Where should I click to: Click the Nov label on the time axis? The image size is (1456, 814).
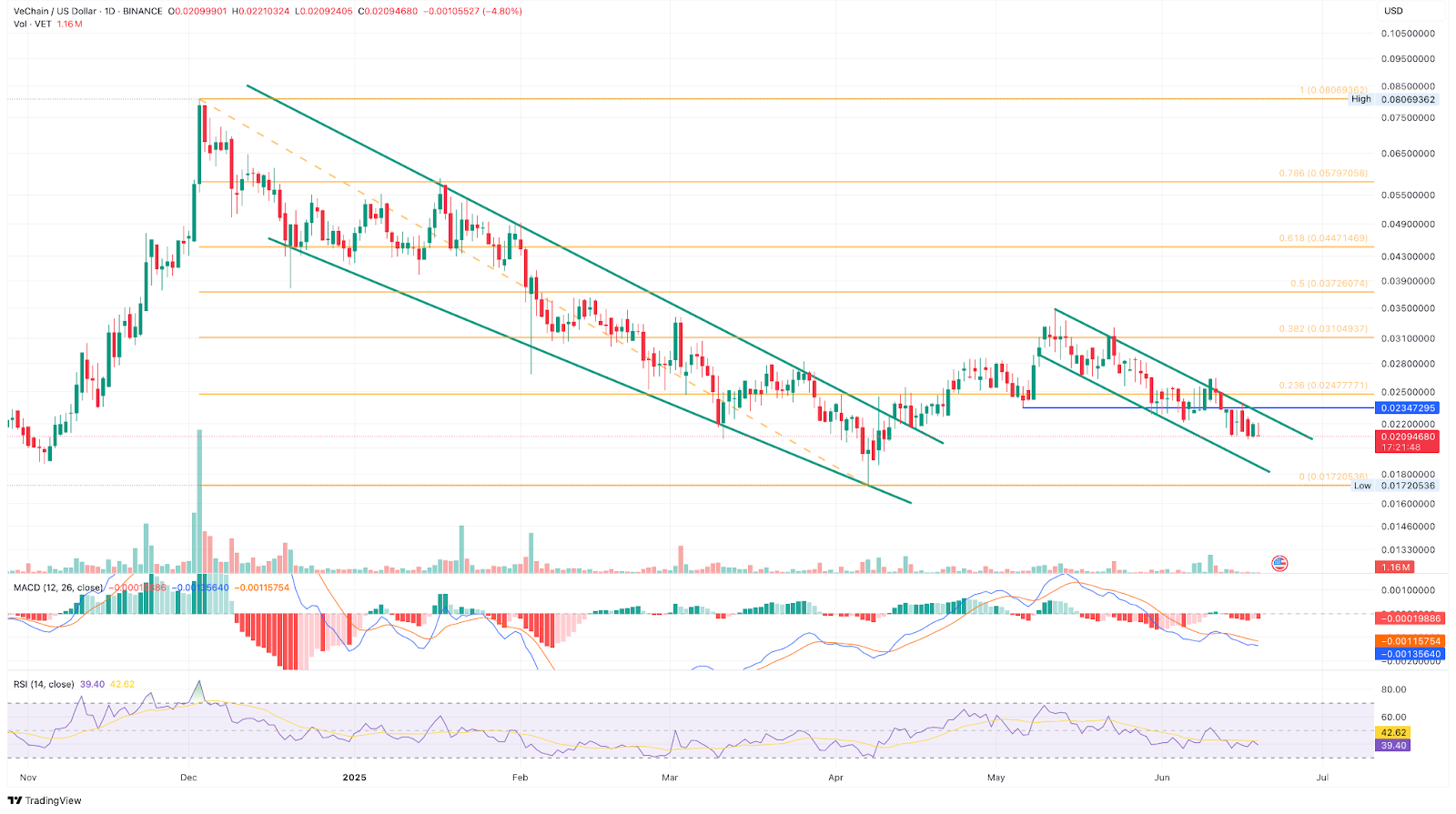[x=28, y=778]
